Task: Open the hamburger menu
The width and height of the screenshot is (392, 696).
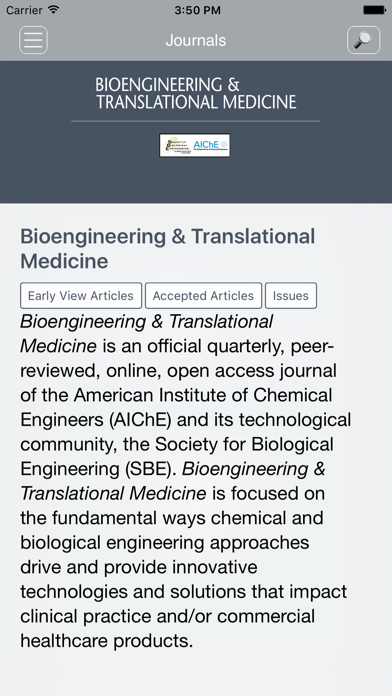Action: click(33, 40)
